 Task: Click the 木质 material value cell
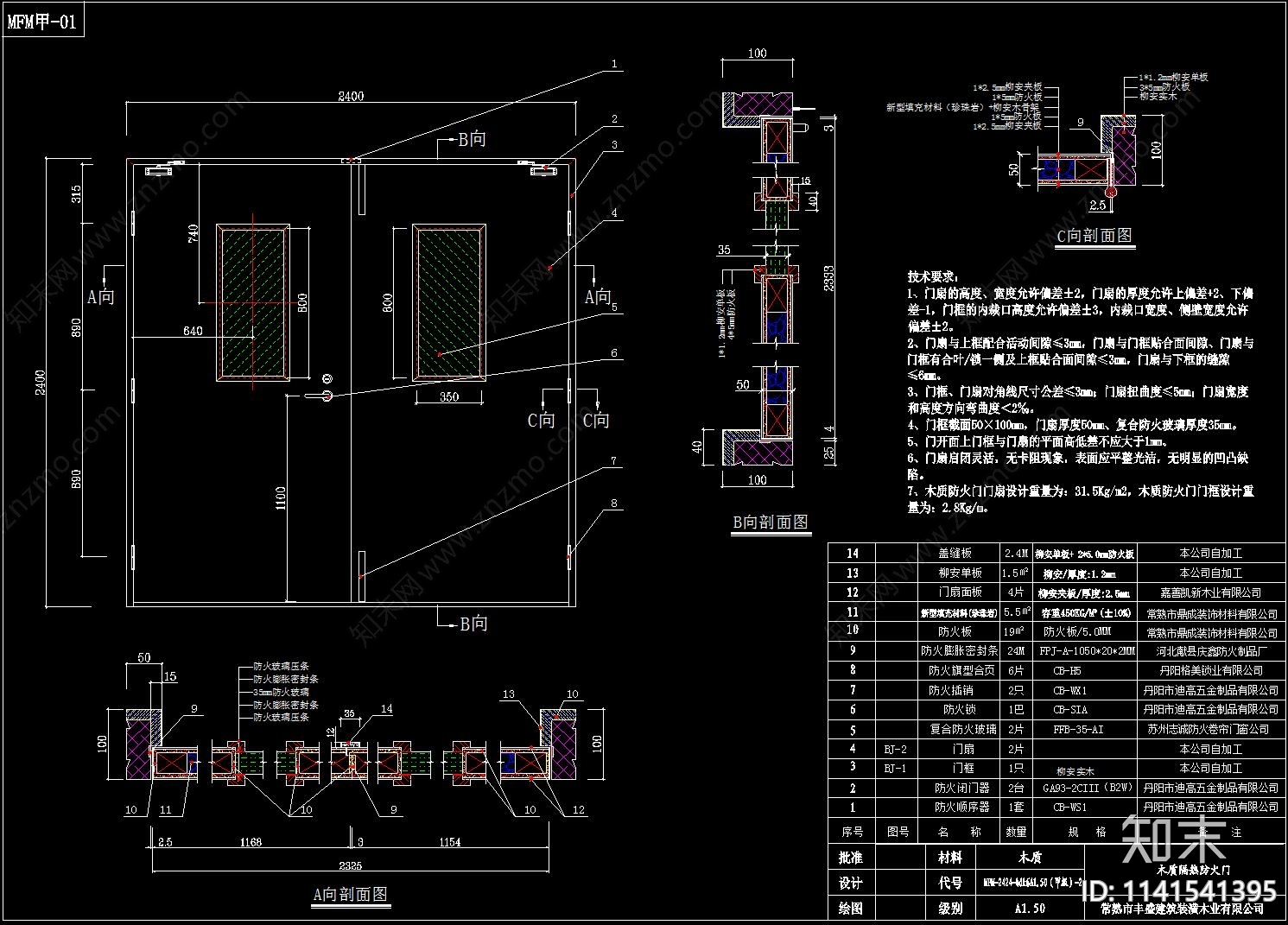[x=1030, y=857]
